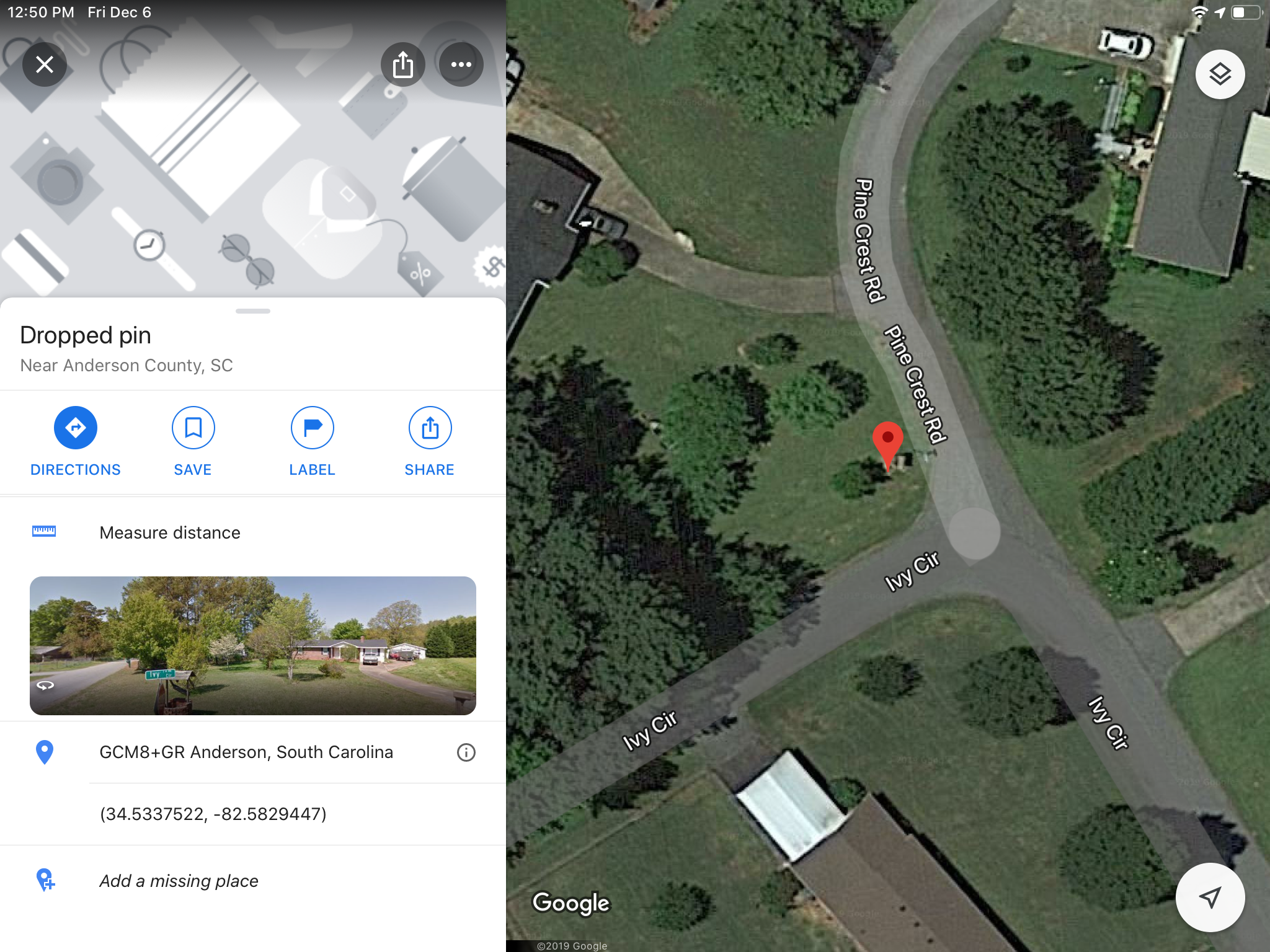Viewport: 1270px width, 952px height.
Task: Tap the coordinates (34.5337522, -82.5829447)
Action: click(213, 814)
